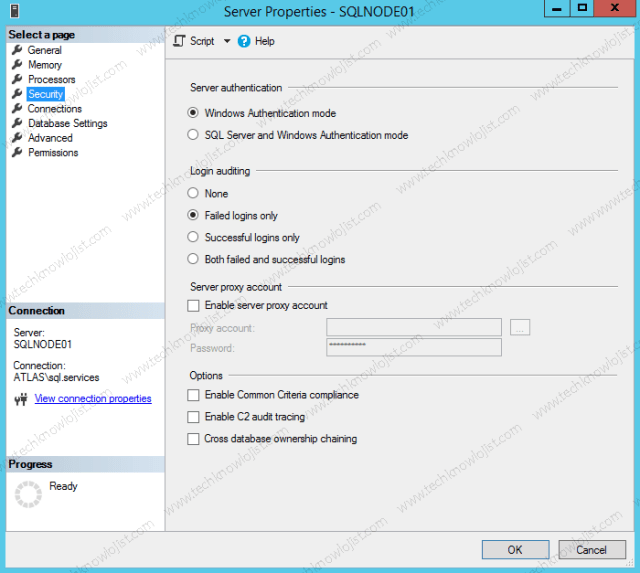Click the wrench icon beside Database Settings
Viewport: 640px width, 573px height.
click(x=17, y=123)
